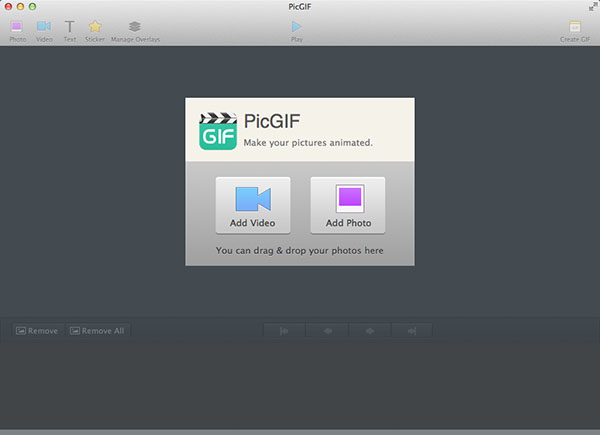The width and height of the screenshot is (600, 435).
Task: Click the yellow minimize window button
Action: click(21, 7)
